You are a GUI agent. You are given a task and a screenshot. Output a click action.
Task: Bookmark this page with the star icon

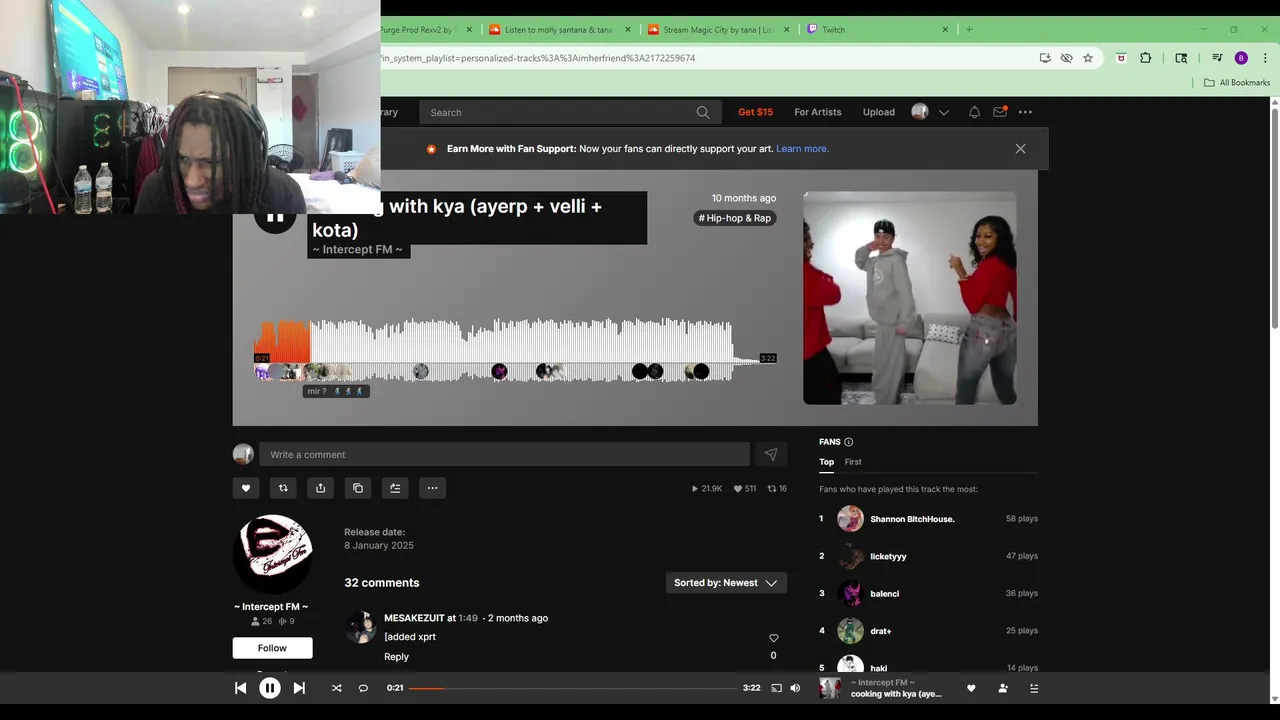pos(1088,58)
